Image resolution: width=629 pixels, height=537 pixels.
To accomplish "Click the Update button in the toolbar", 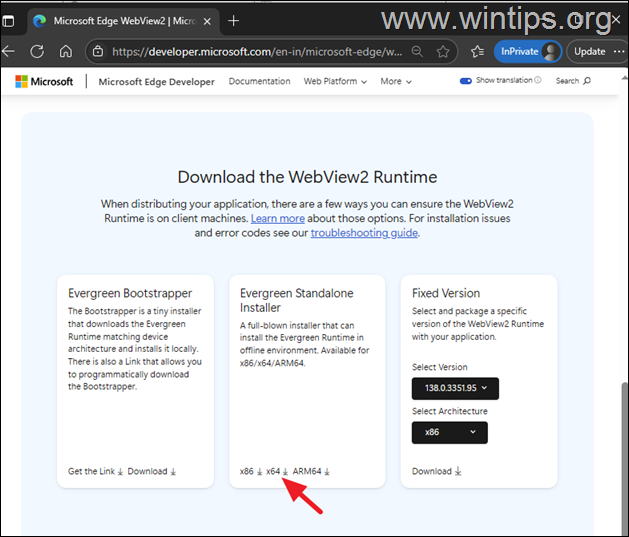I will tap(589, 51).
